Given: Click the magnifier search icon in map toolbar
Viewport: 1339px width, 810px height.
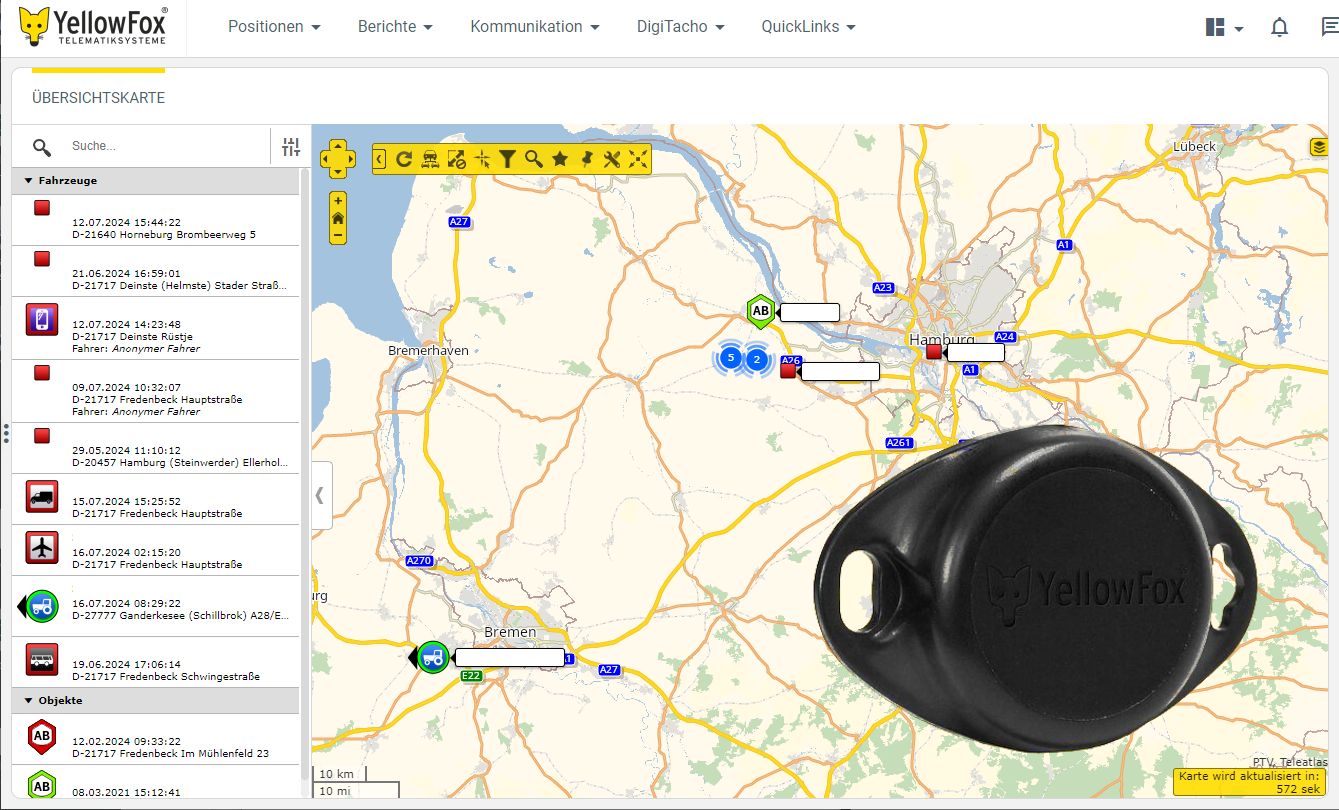Looking at the screenshot, I should (x=534, y=158).
